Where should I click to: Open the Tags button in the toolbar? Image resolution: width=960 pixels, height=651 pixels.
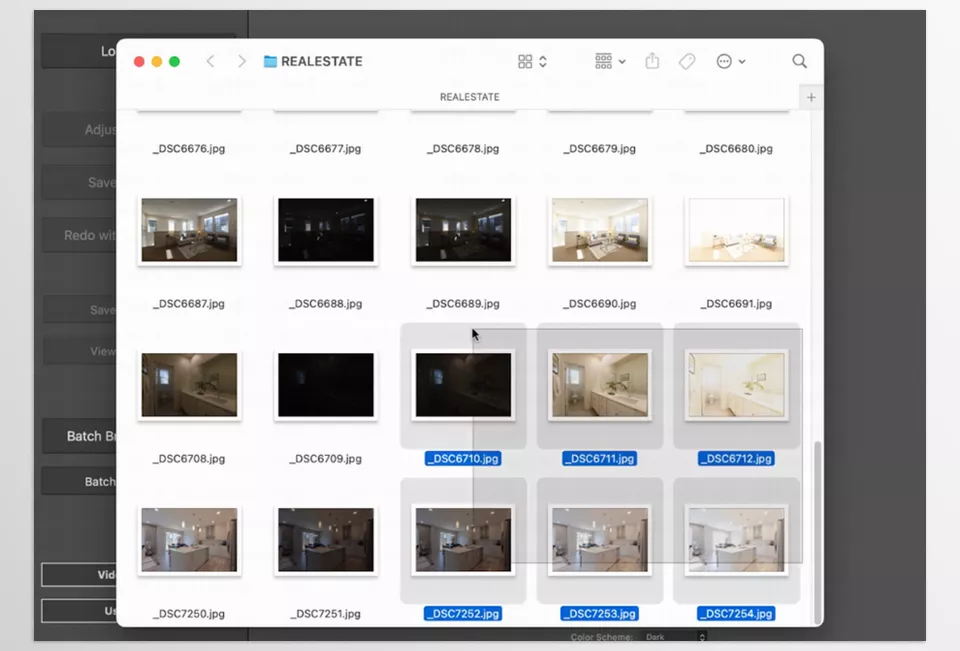(687, 61)
